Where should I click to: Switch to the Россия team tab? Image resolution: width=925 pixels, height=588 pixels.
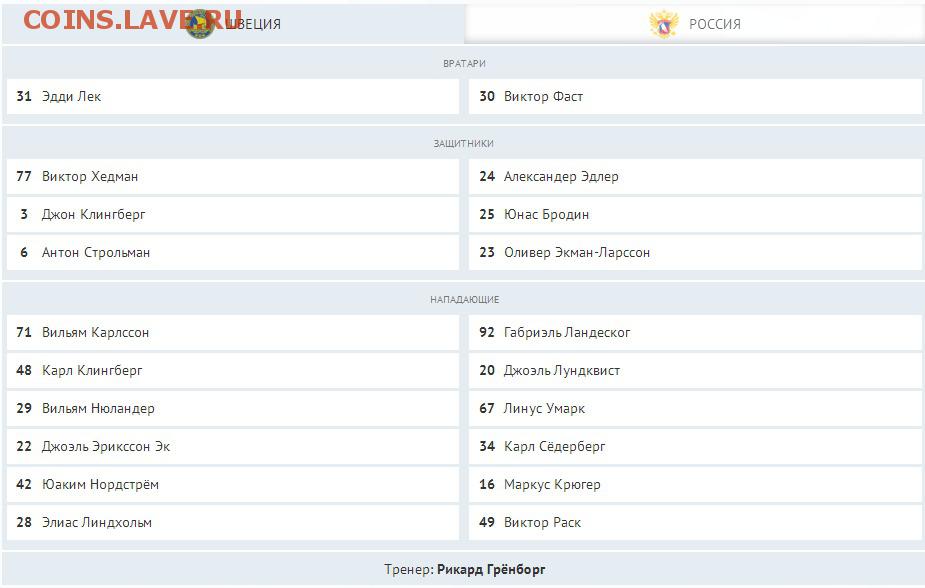694,24
